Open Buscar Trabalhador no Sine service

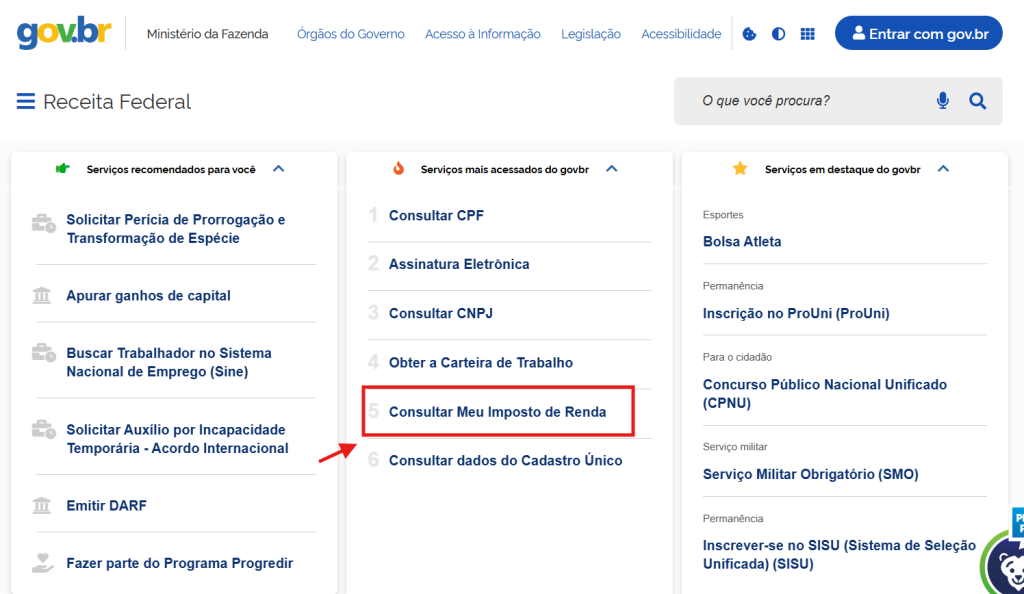(x=169, y=362)
